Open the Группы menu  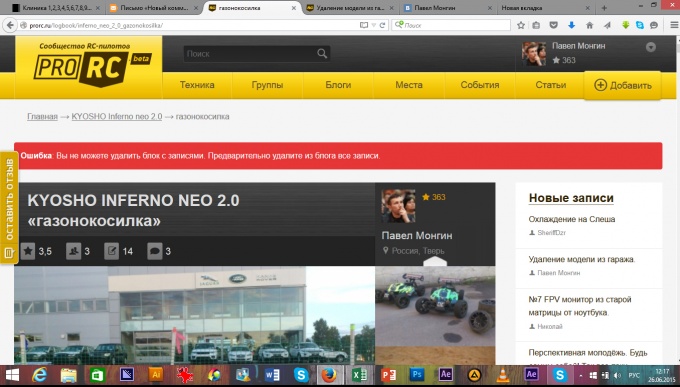[268, 85]
